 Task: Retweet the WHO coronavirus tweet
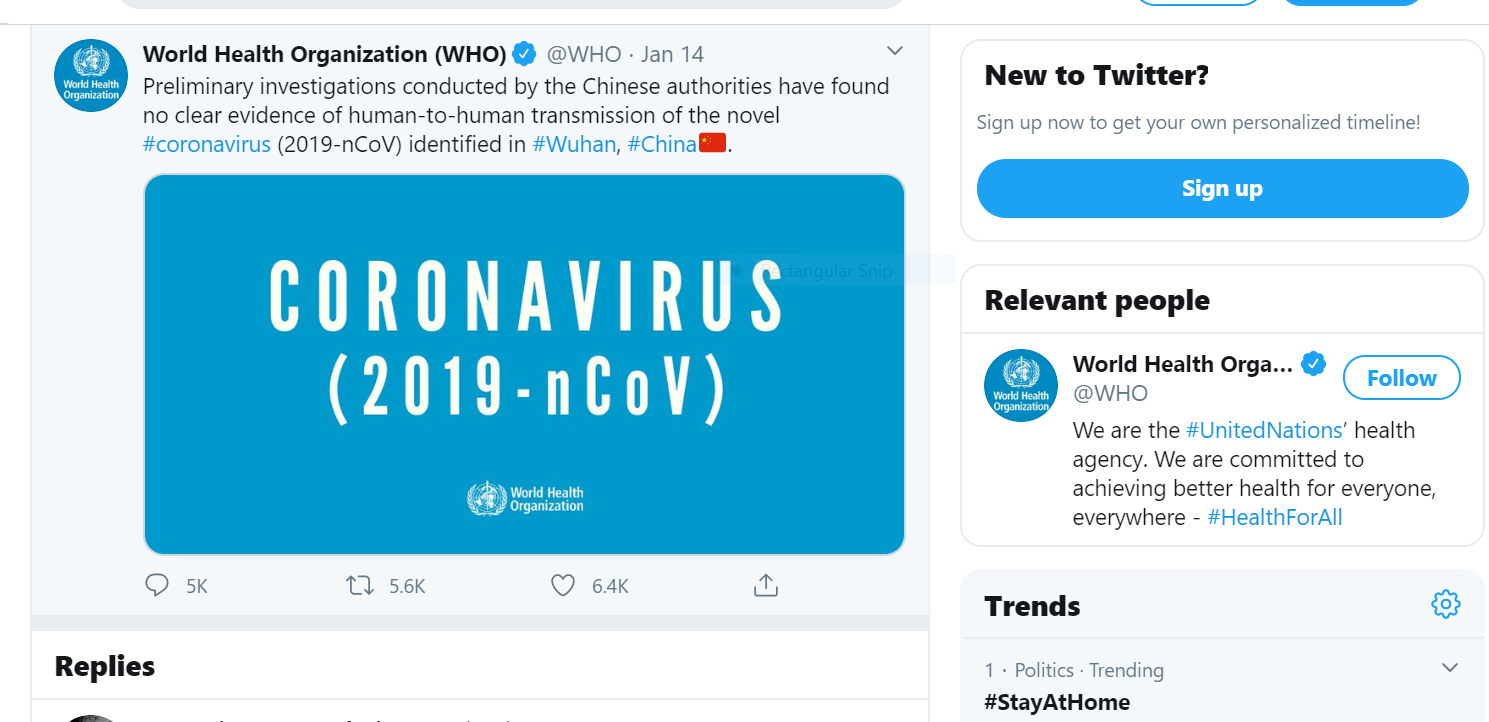point(360,585)
